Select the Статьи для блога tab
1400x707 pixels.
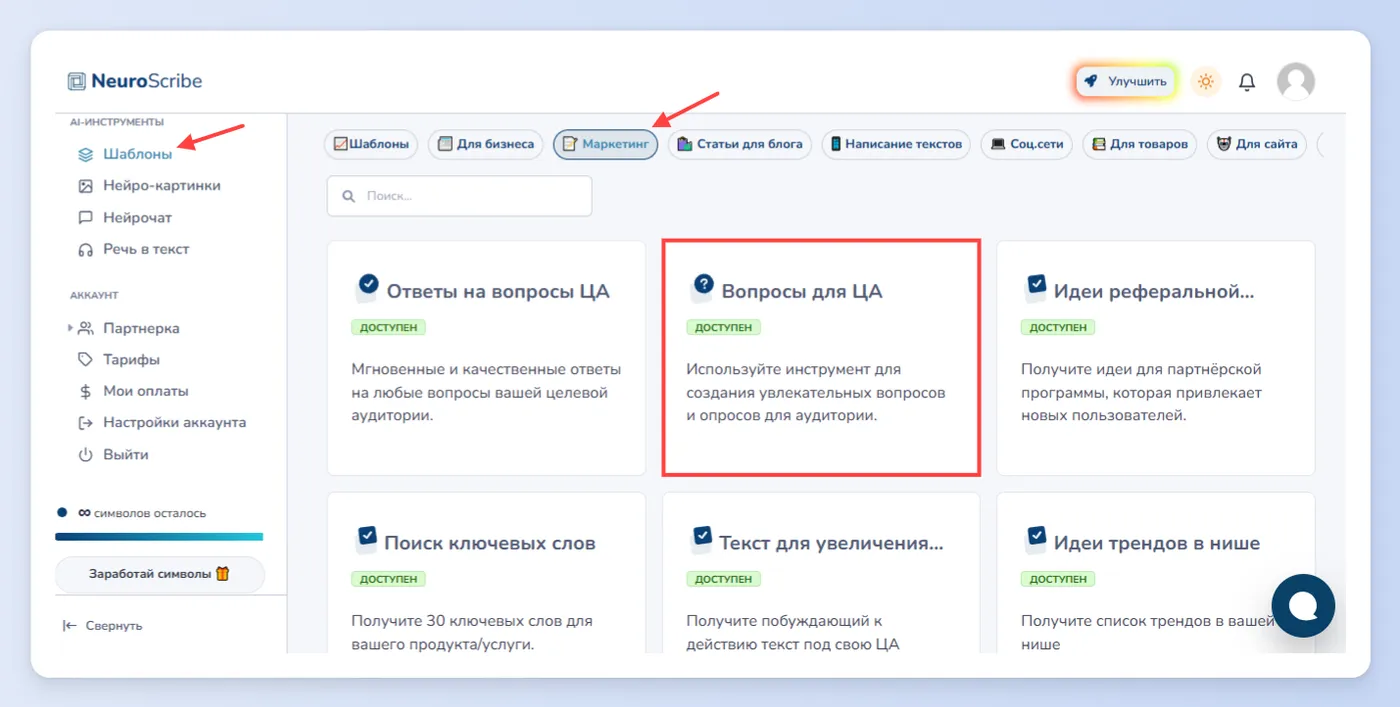pos(740,144)
